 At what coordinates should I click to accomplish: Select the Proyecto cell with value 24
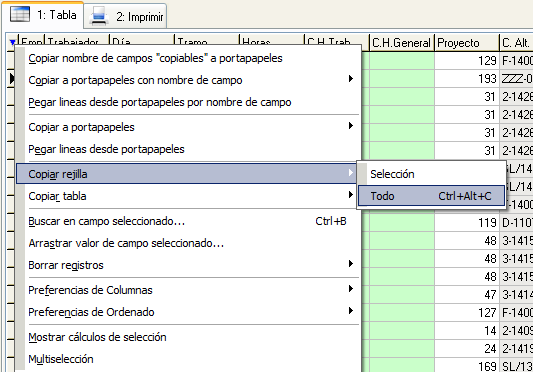(467, 349)
